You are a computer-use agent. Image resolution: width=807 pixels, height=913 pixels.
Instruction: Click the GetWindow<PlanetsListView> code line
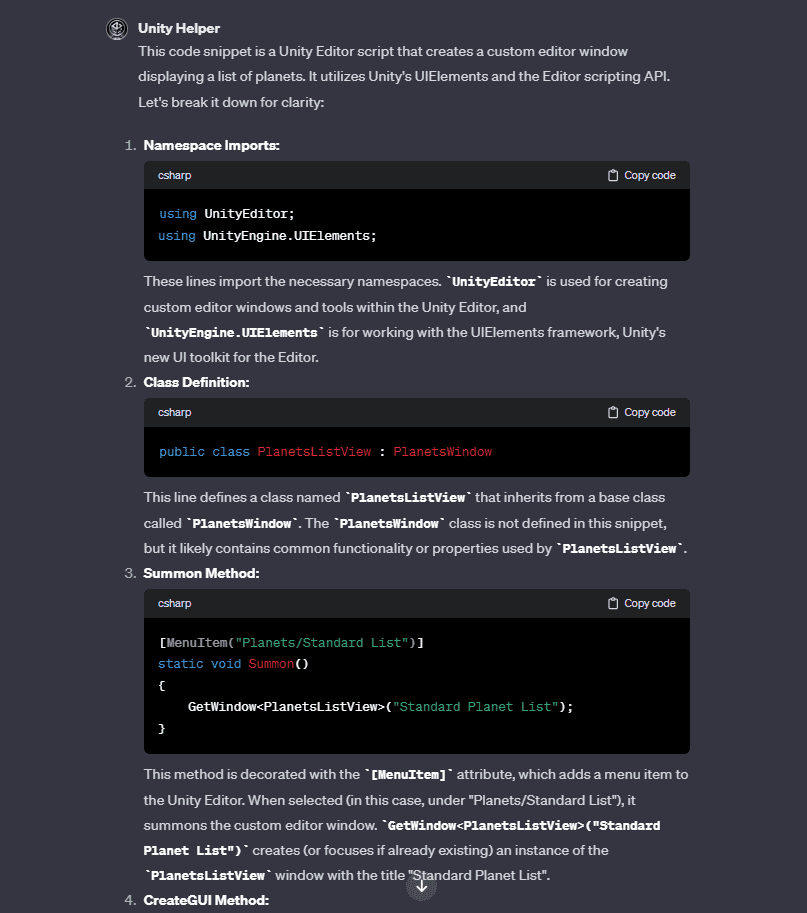tap(380, 706)
